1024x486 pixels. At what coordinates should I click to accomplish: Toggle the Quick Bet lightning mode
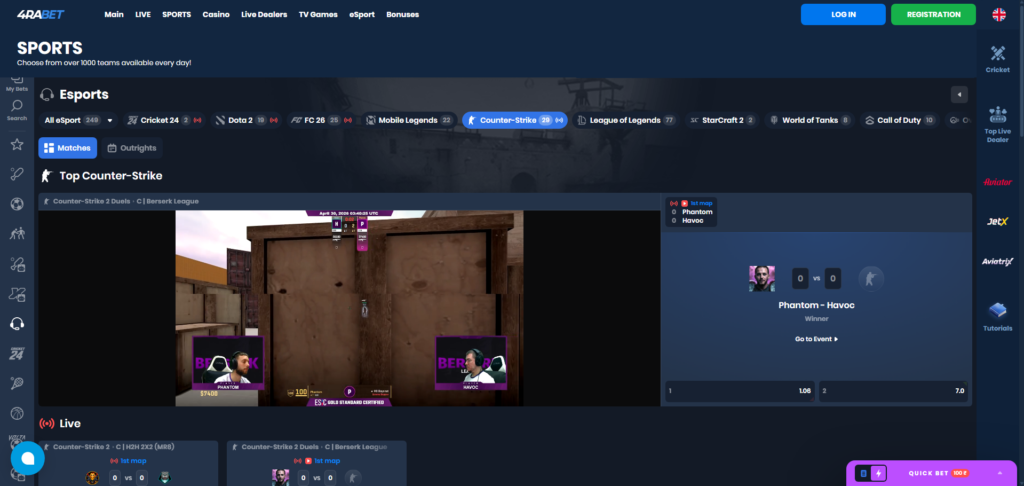pos(878,473)
